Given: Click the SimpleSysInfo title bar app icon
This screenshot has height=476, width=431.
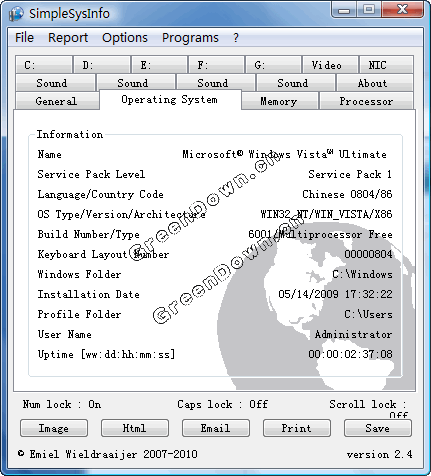Looking at the screenshot, I should click(16, 13).
